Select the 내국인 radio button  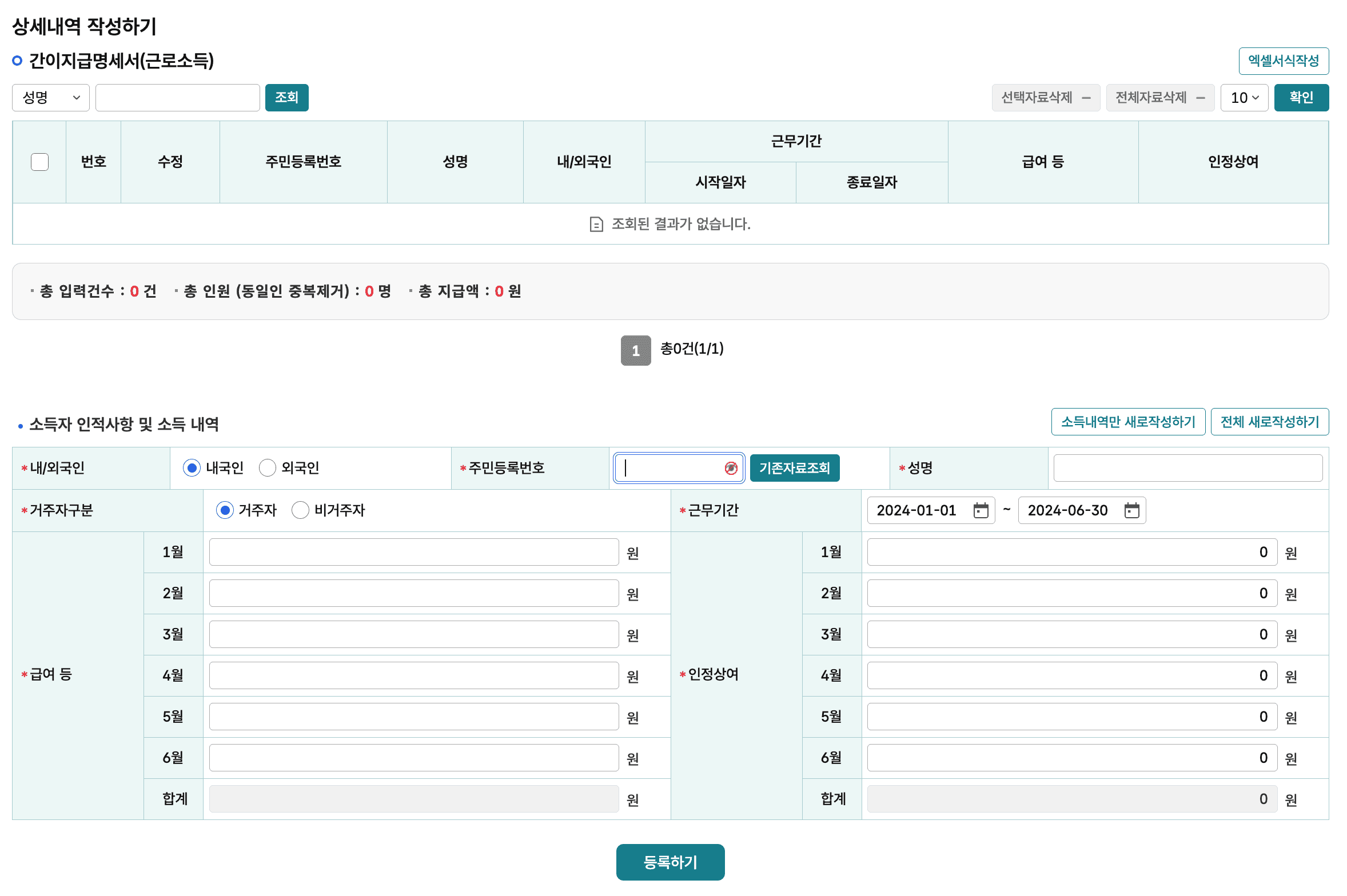[192, 468]
